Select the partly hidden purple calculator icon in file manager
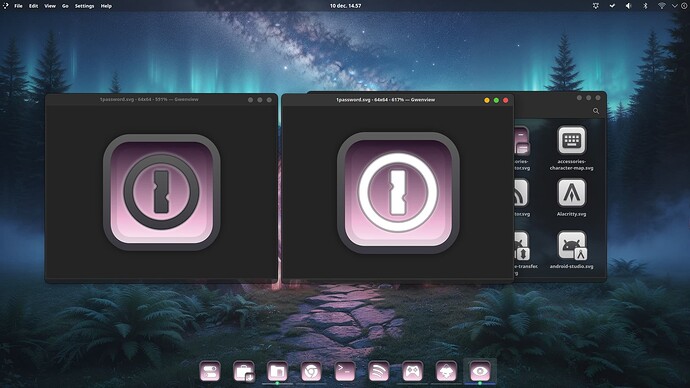 point(521,141)
